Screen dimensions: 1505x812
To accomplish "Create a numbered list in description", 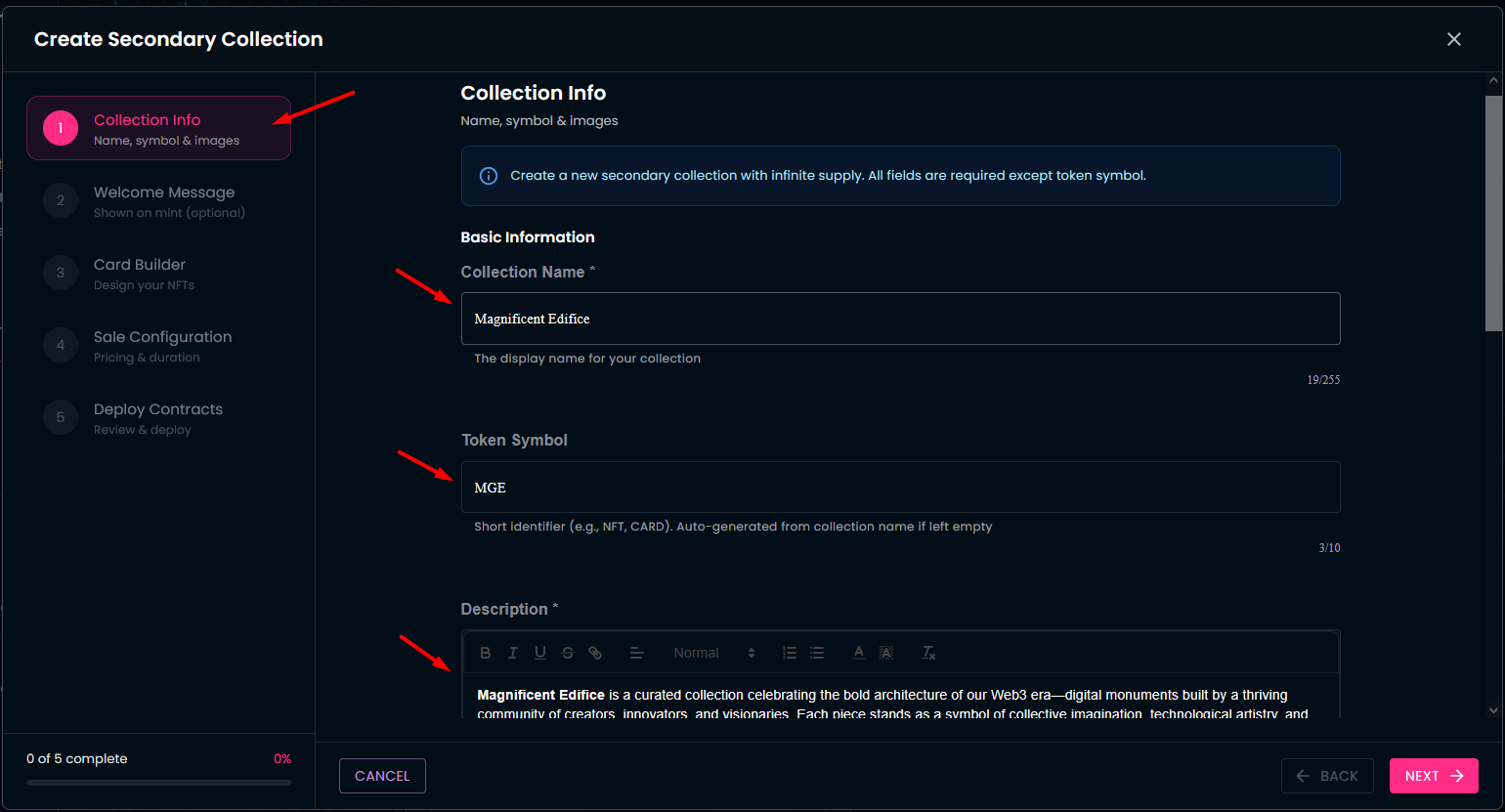I will click(790, 653).
